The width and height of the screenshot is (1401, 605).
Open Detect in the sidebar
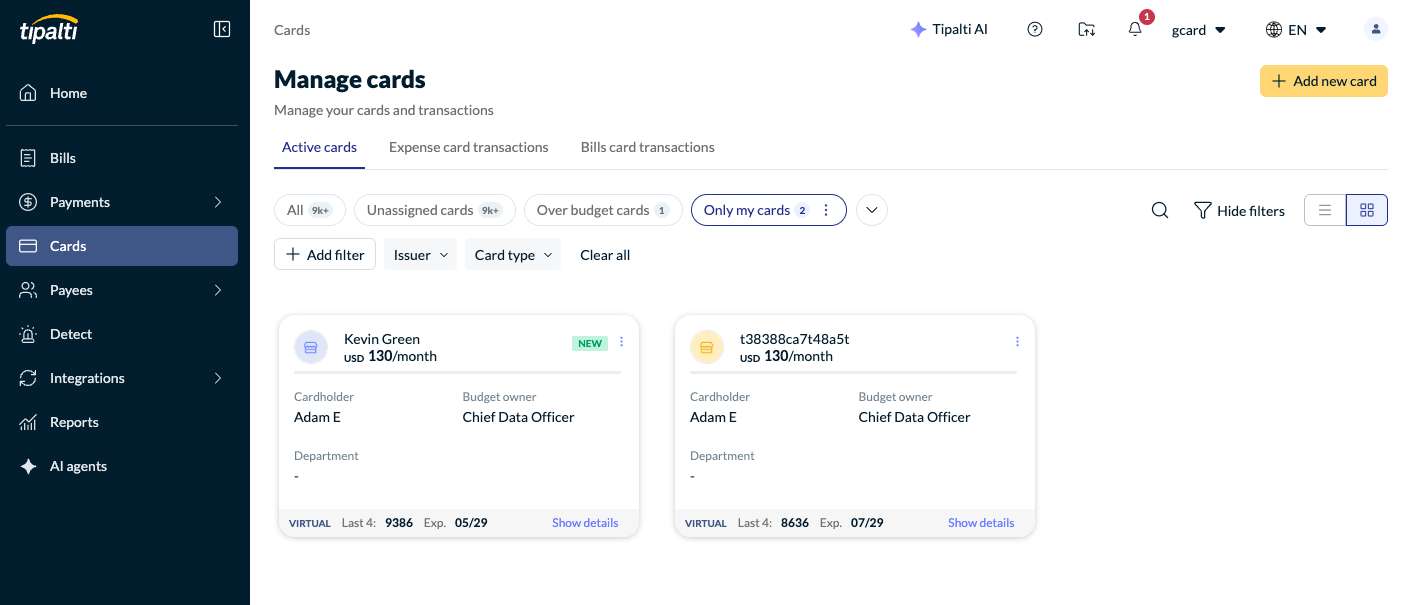coord(122,334)
